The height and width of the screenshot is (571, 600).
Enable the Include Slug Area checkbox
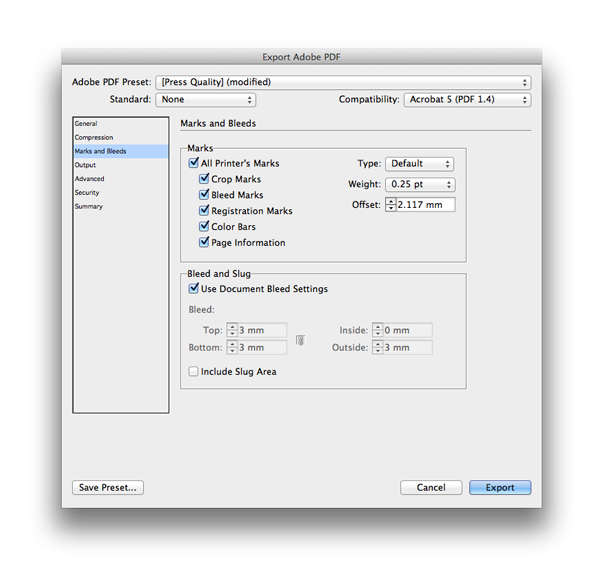[193, 371]
